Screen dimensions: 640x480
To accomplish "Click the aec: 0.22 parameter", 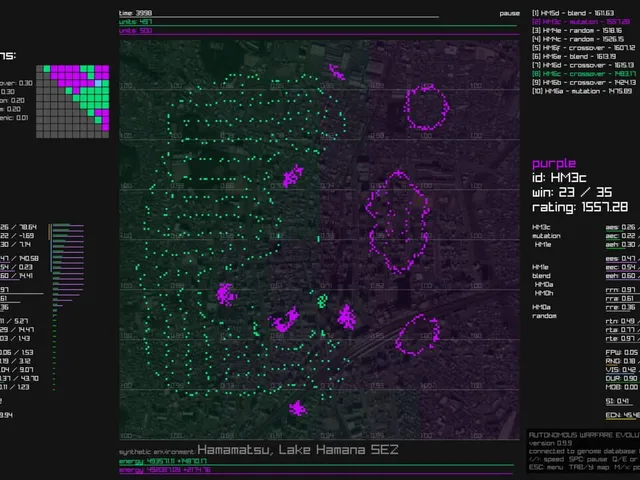I will [x=622, y=236].
